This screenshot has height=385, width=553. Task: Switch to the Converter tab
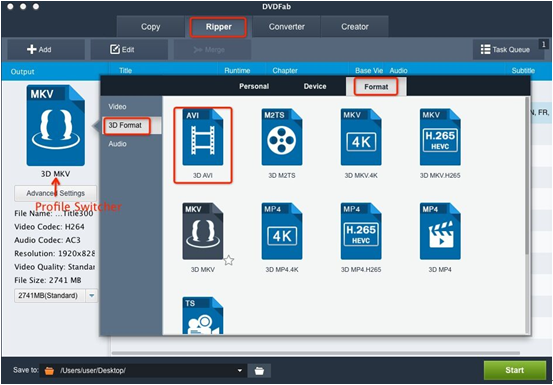[287, 27]
